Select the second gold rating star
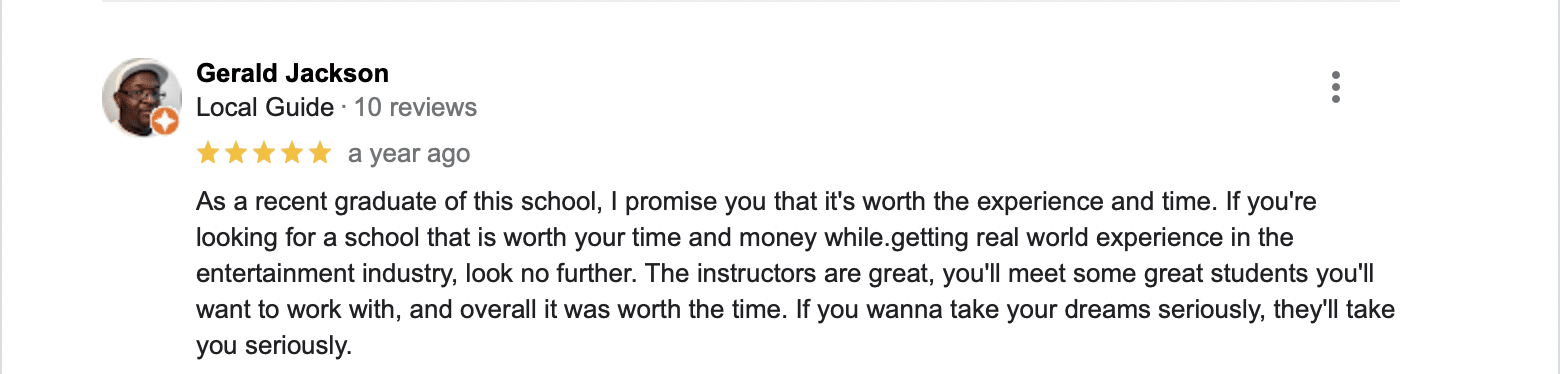 coord(236,153)
